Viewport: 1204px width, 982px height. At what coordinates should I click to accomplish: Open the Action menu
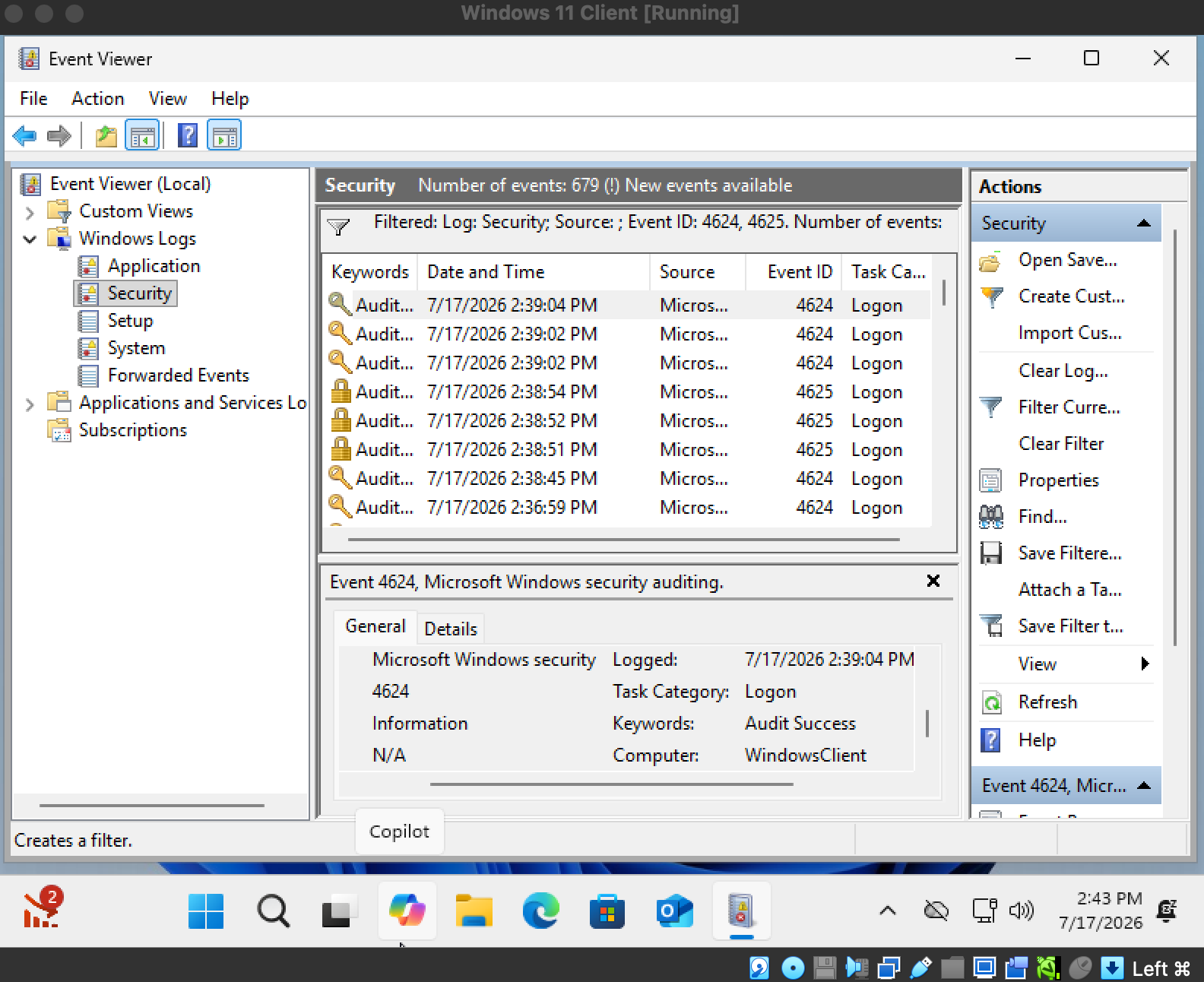tap(97, 99)
